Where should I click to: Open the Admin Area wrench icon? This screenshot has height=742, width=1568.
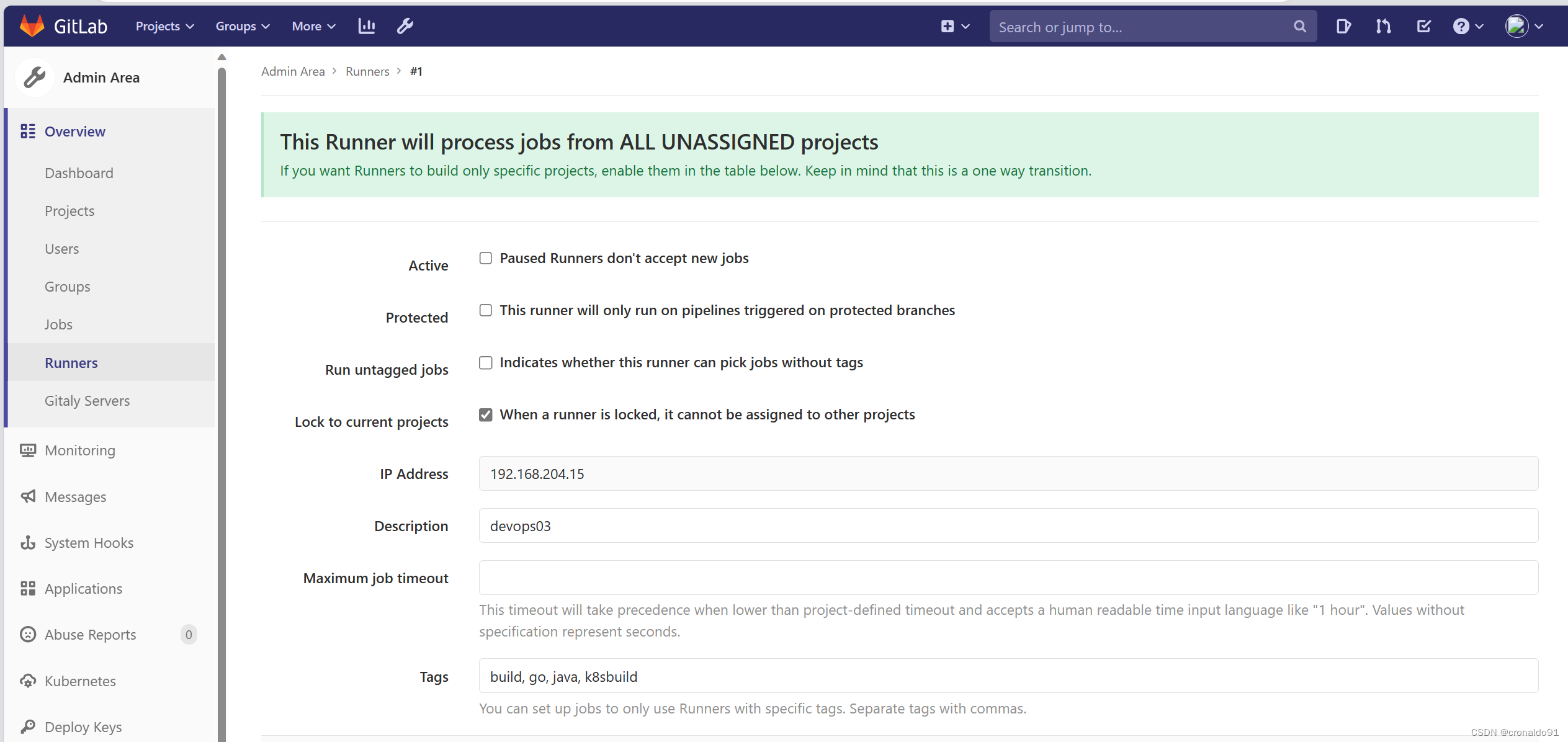click(x=405, y=25)
